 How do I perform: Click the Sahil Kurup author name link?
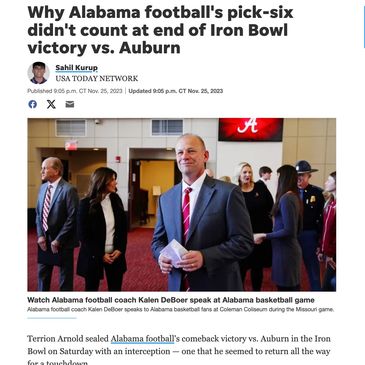77,68
